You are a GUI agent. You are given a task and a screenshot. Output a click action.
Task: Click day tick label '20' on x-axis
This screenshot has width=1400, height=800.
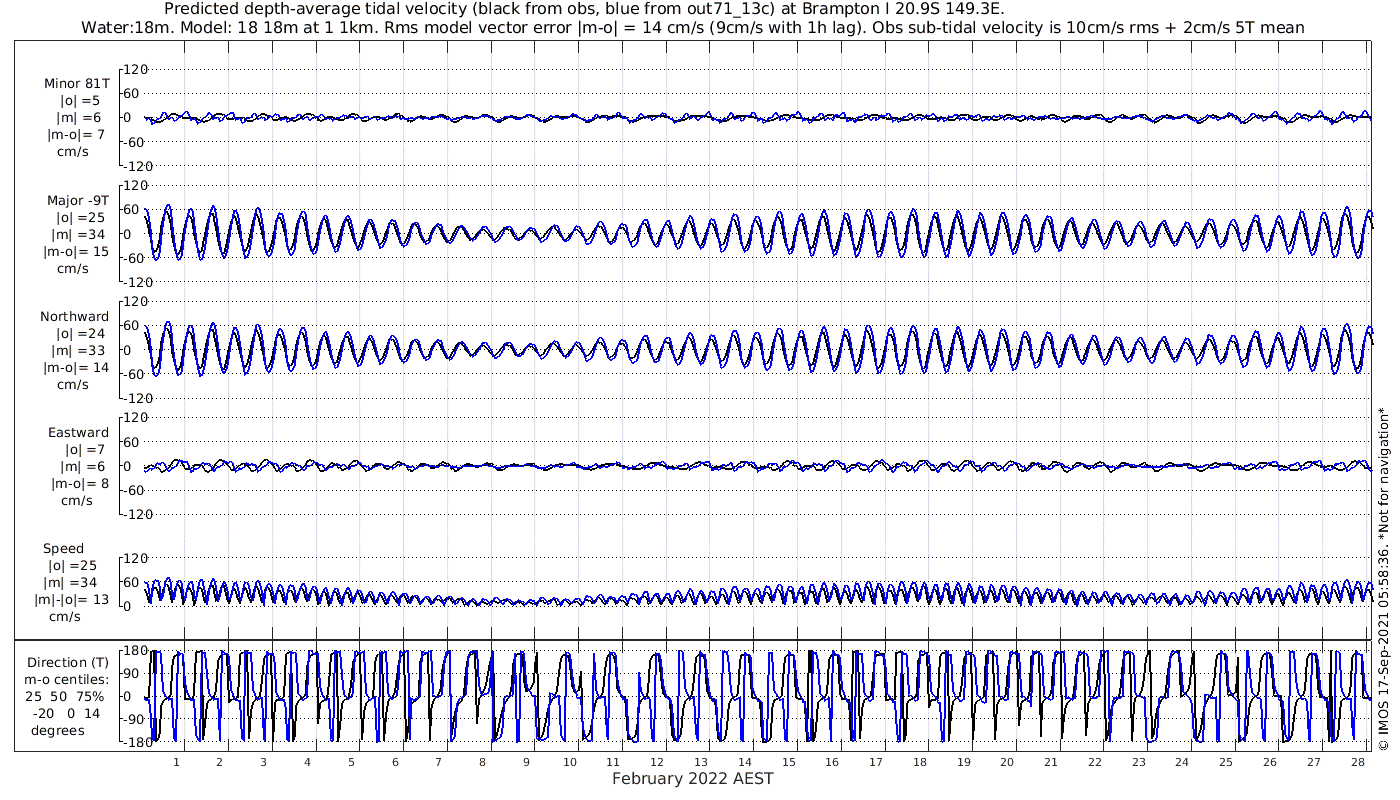pos(1007,762)
